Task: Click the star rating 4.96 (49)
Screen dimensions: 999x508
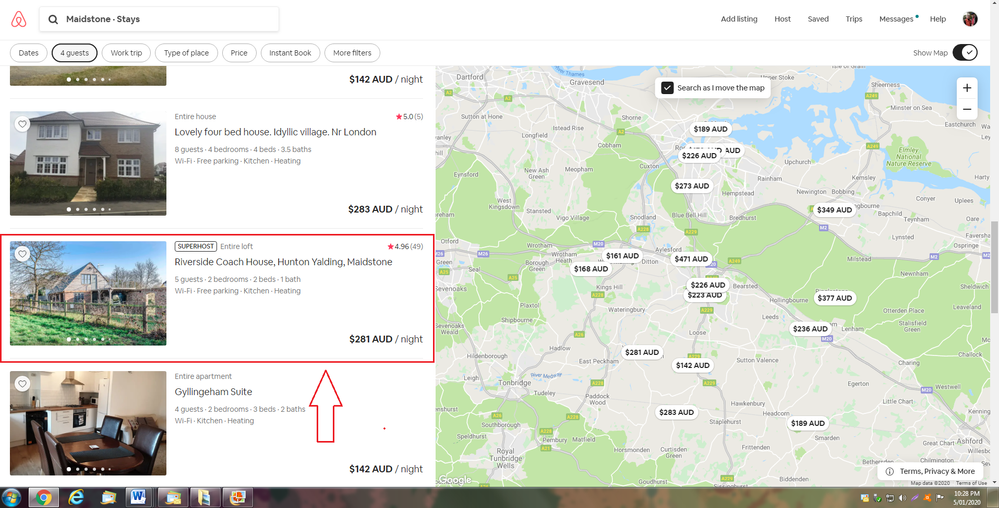Action: pos(405,247)
